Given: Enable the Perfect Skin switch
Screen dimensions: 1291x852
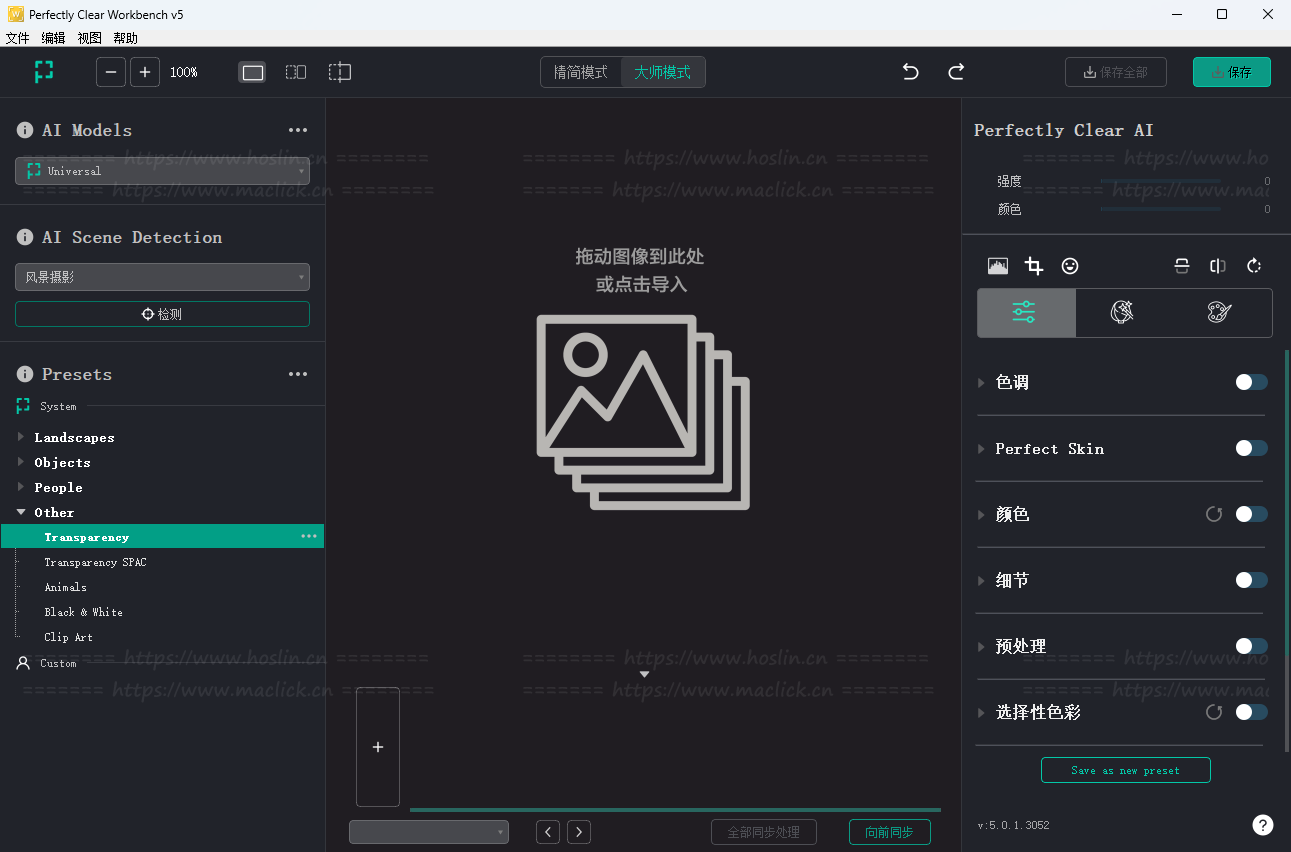Looking at the screenshot, I should pyautogui.click(x=1251, y=448).
